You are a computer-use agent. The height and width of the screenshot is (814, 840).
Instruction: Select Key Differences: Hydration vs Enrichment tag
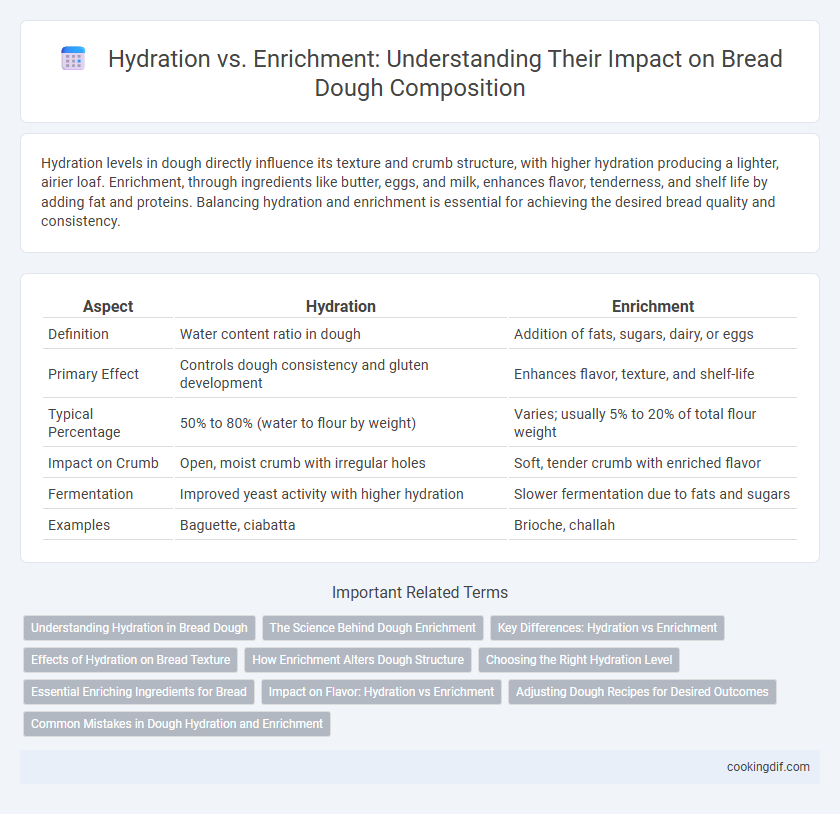point(607,628)
